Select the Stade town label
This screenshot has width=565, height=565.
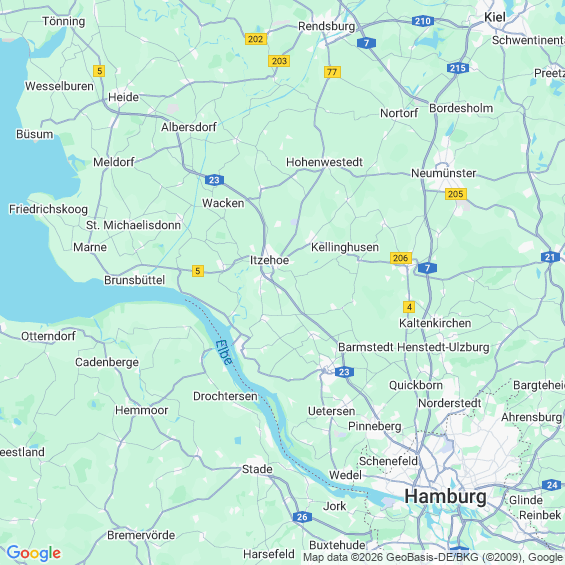tap(257, 469)
